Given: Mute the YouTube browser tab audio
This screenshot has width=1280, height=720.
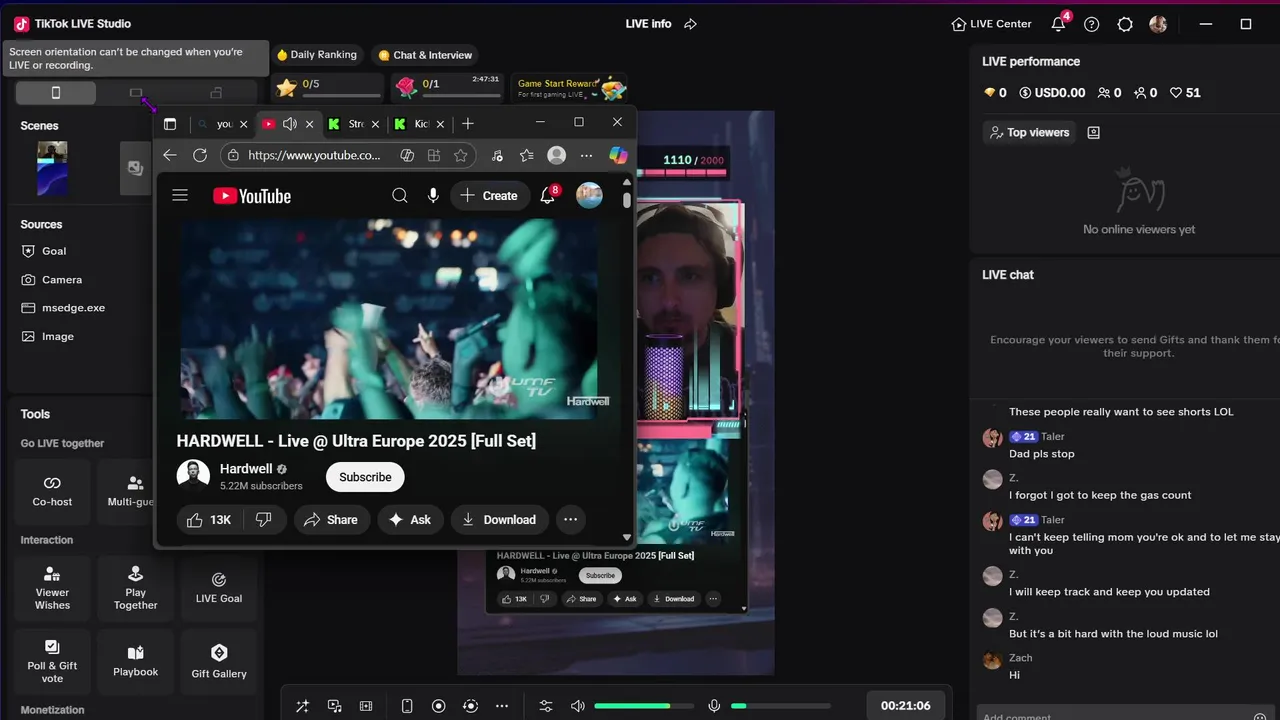Looking at the screenshot, I should click(289, 124).
